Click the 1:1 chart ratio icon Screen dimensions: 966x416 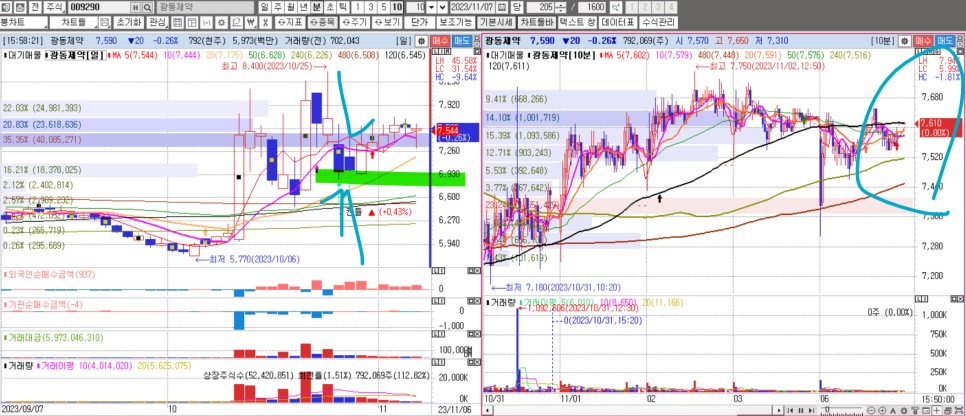point(206,22)
